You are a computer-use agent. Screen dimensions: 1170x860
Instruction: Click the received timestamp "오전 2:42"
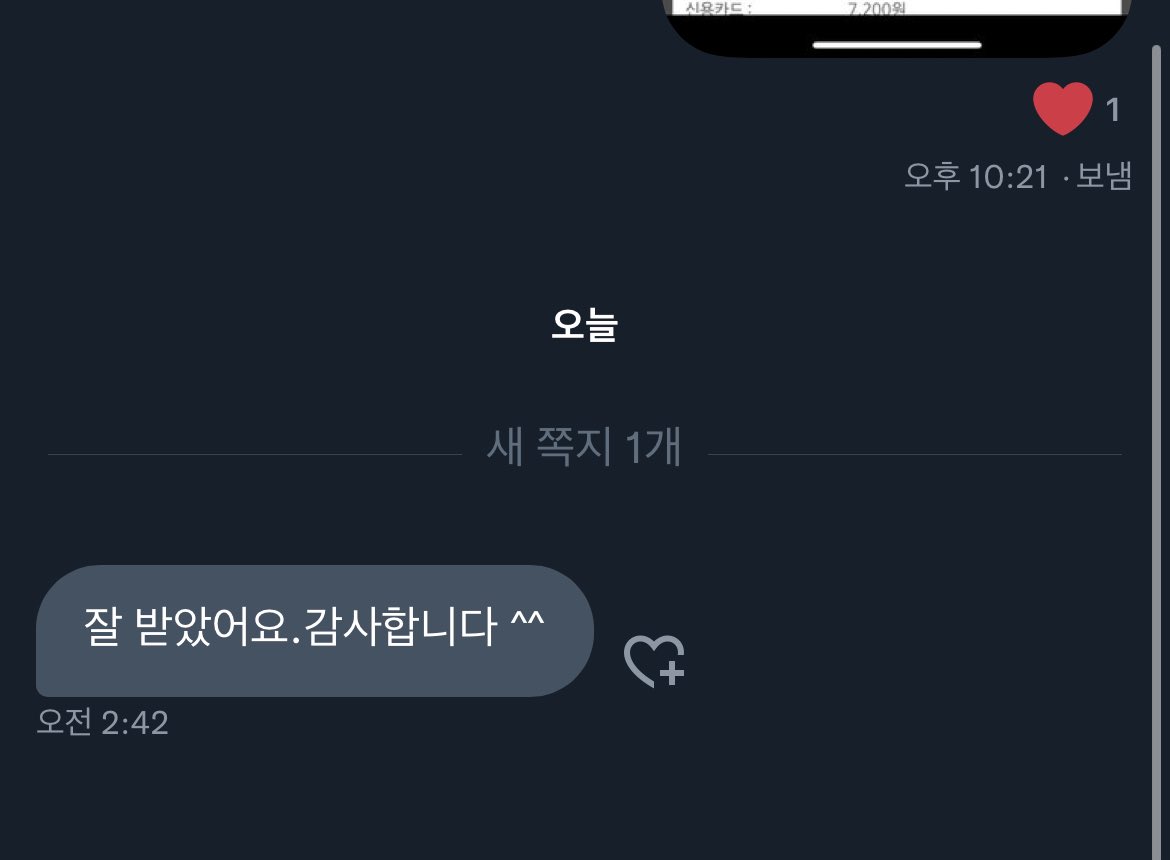point(102,722)
